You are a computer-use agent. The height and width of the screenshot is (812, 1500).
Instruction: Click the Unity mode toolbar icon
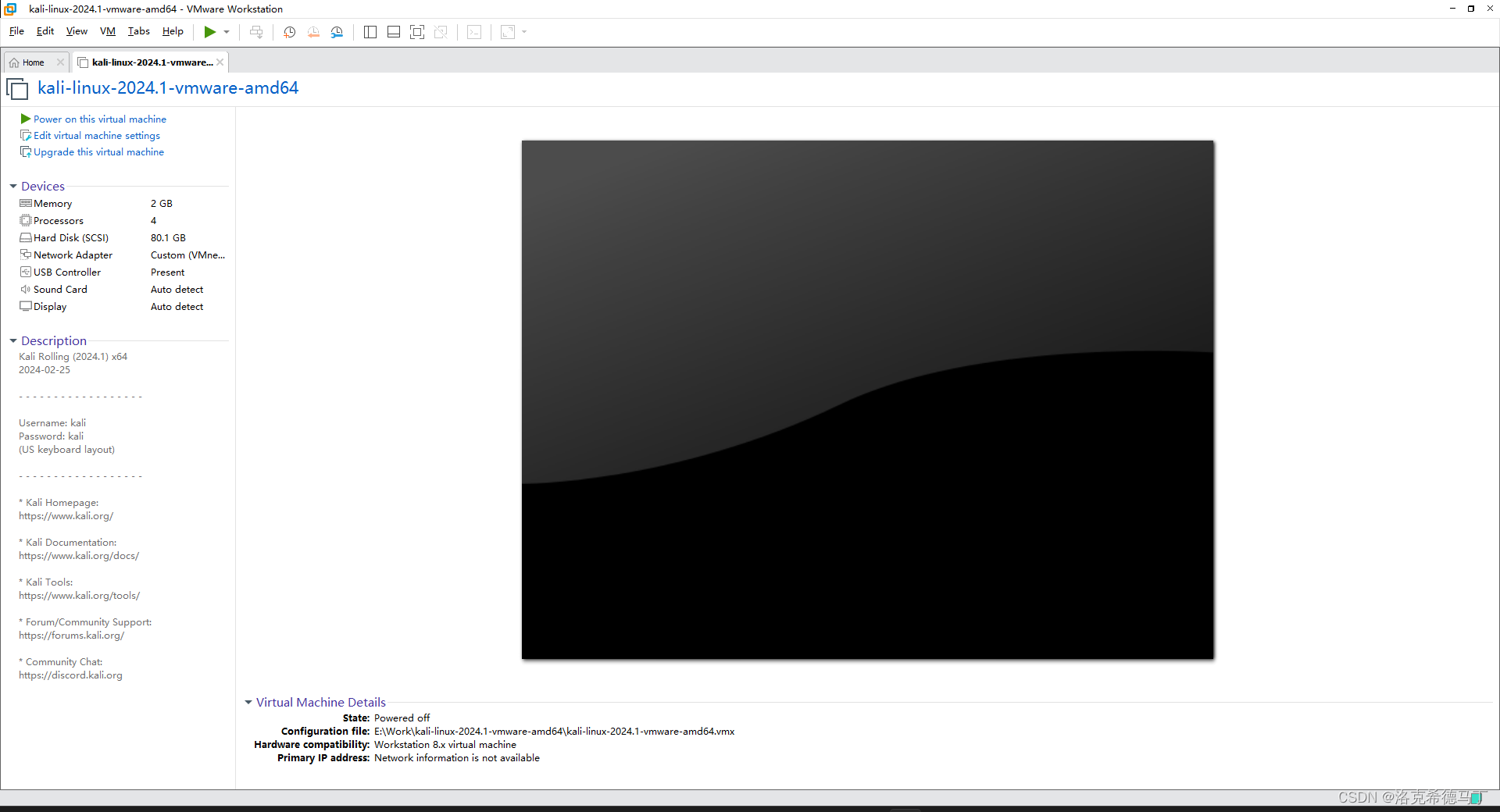tap(441, 32)
